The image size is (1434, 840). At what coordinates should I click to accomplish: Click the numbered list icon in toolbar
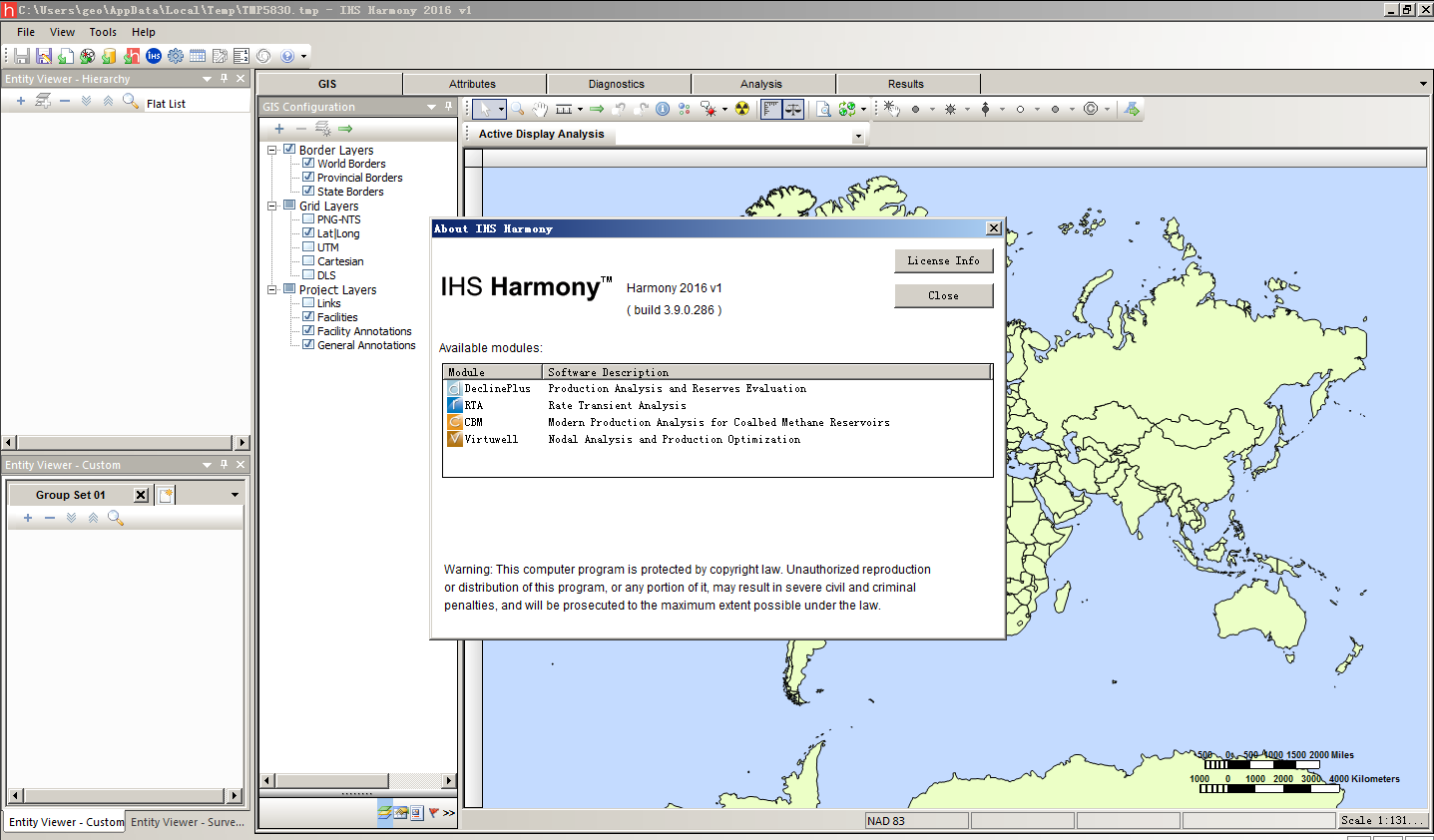click(241, 56)
